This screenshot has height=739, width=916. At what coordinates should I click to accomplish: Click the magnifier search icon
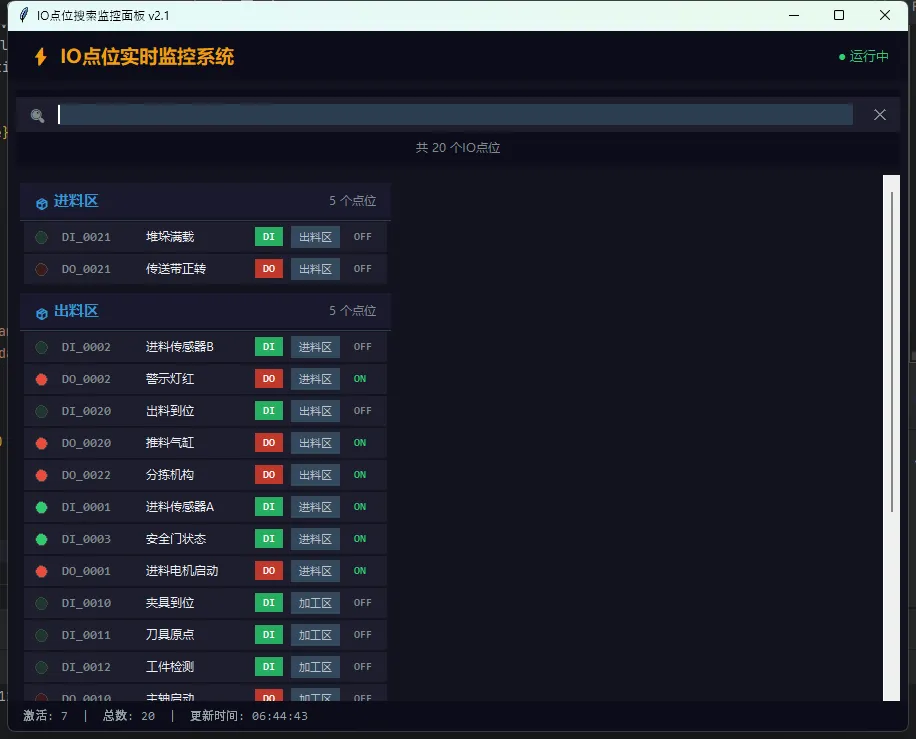tap(38, 116)
